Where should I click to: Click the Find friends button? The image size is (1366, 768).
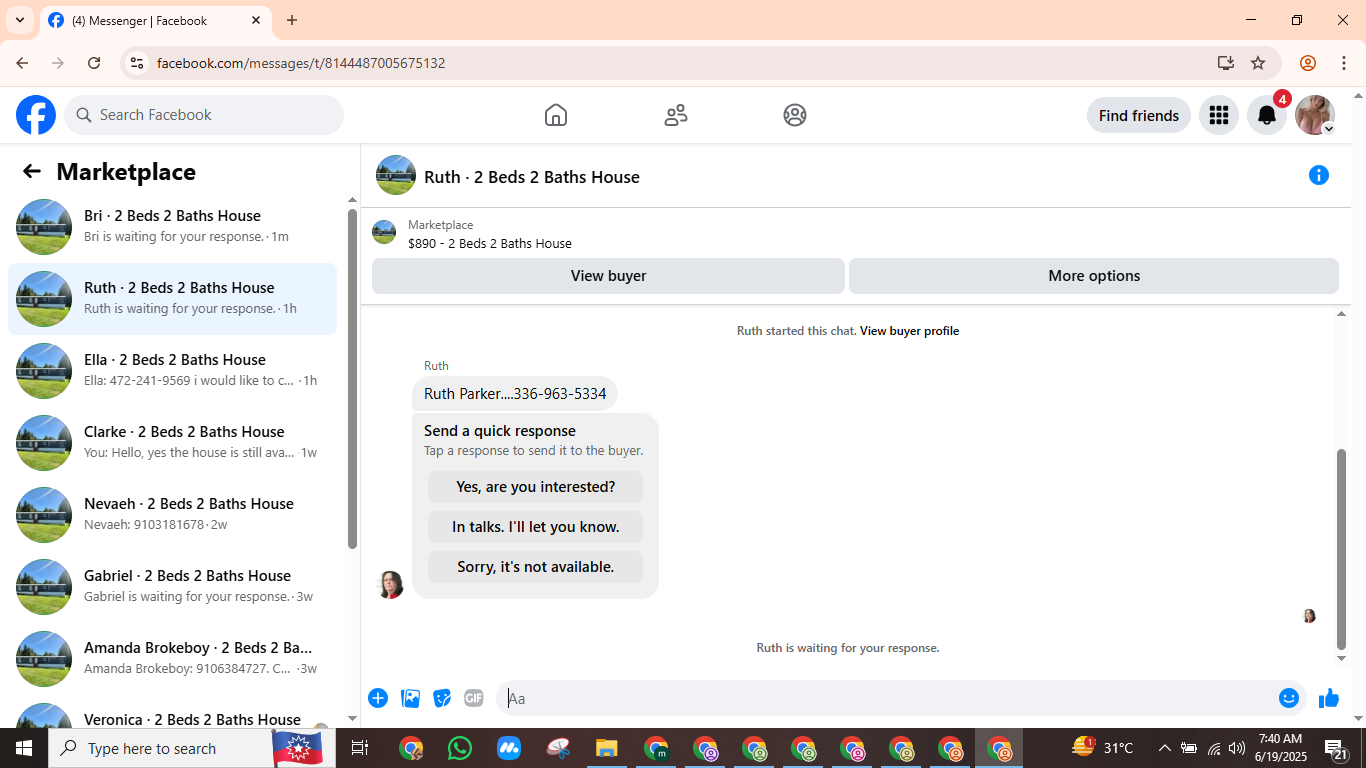click(x=1139, y=115)
